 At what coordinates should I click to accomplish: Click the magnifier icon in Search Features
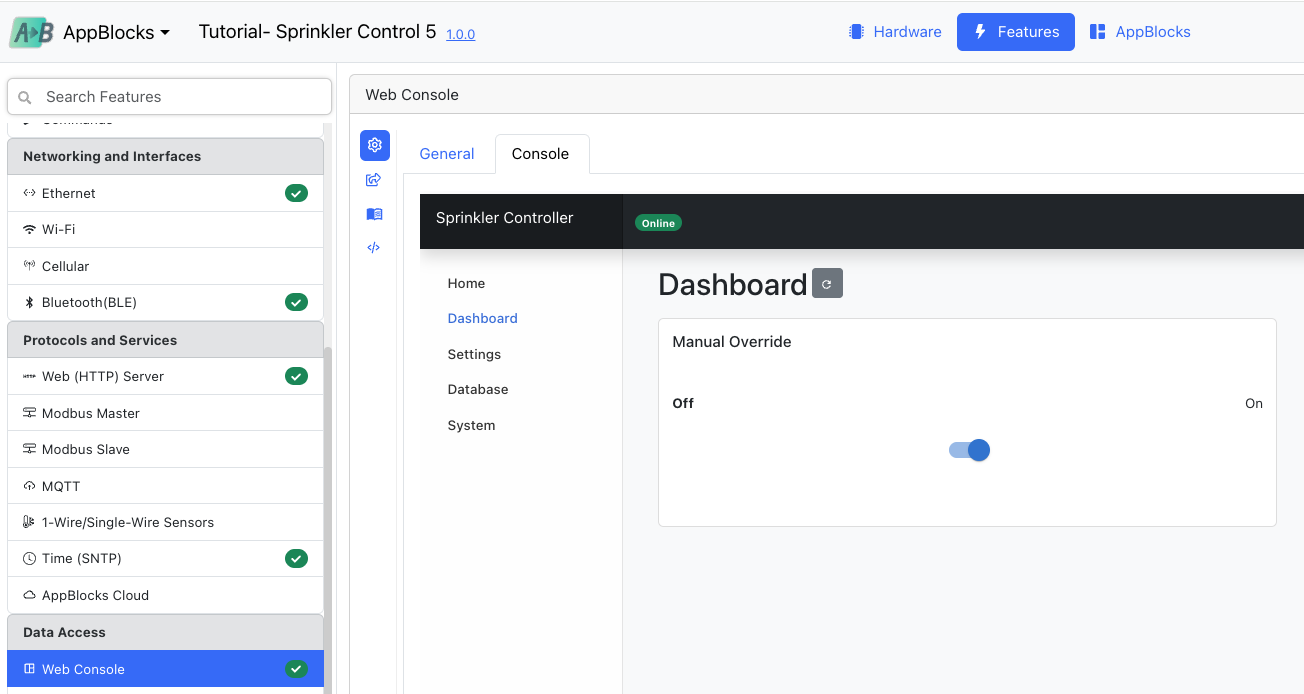(x=26, y=97)
